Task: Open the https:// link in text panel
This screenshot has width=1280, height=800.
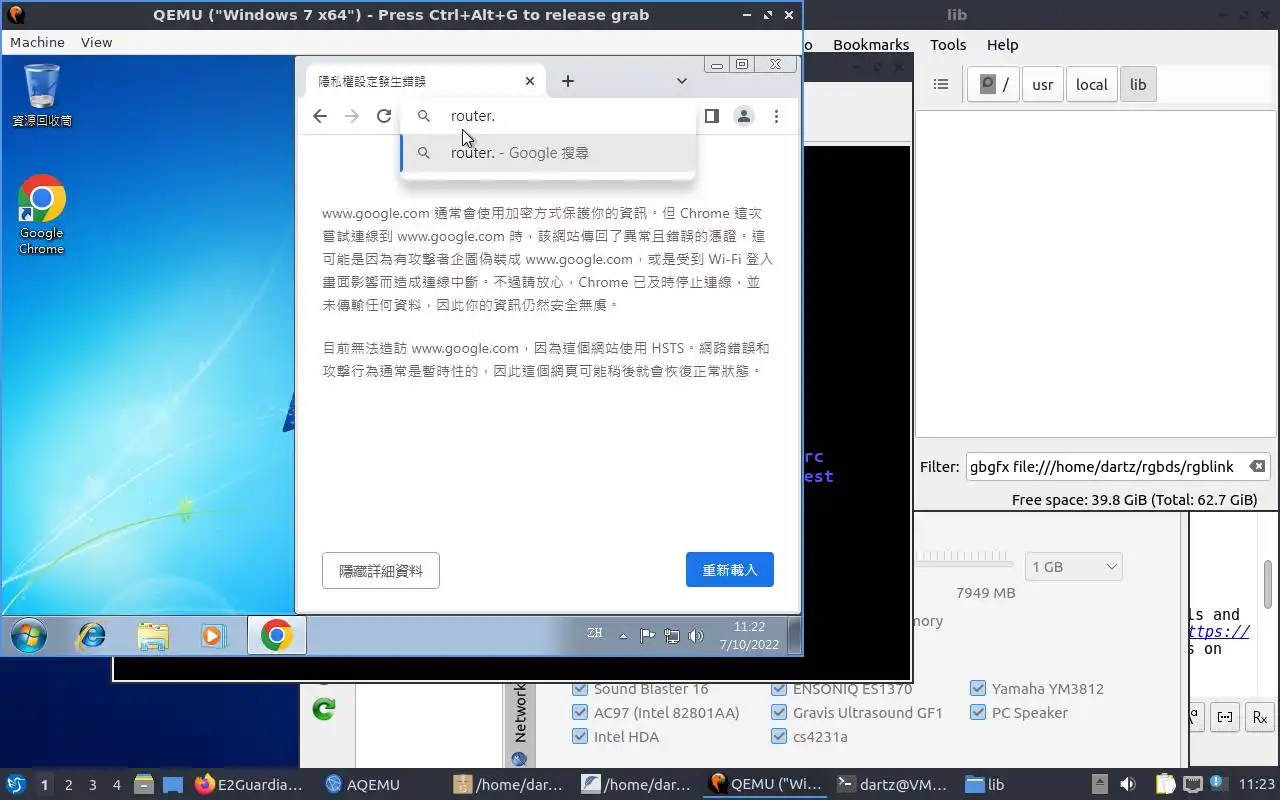Action: point(1219,632)
